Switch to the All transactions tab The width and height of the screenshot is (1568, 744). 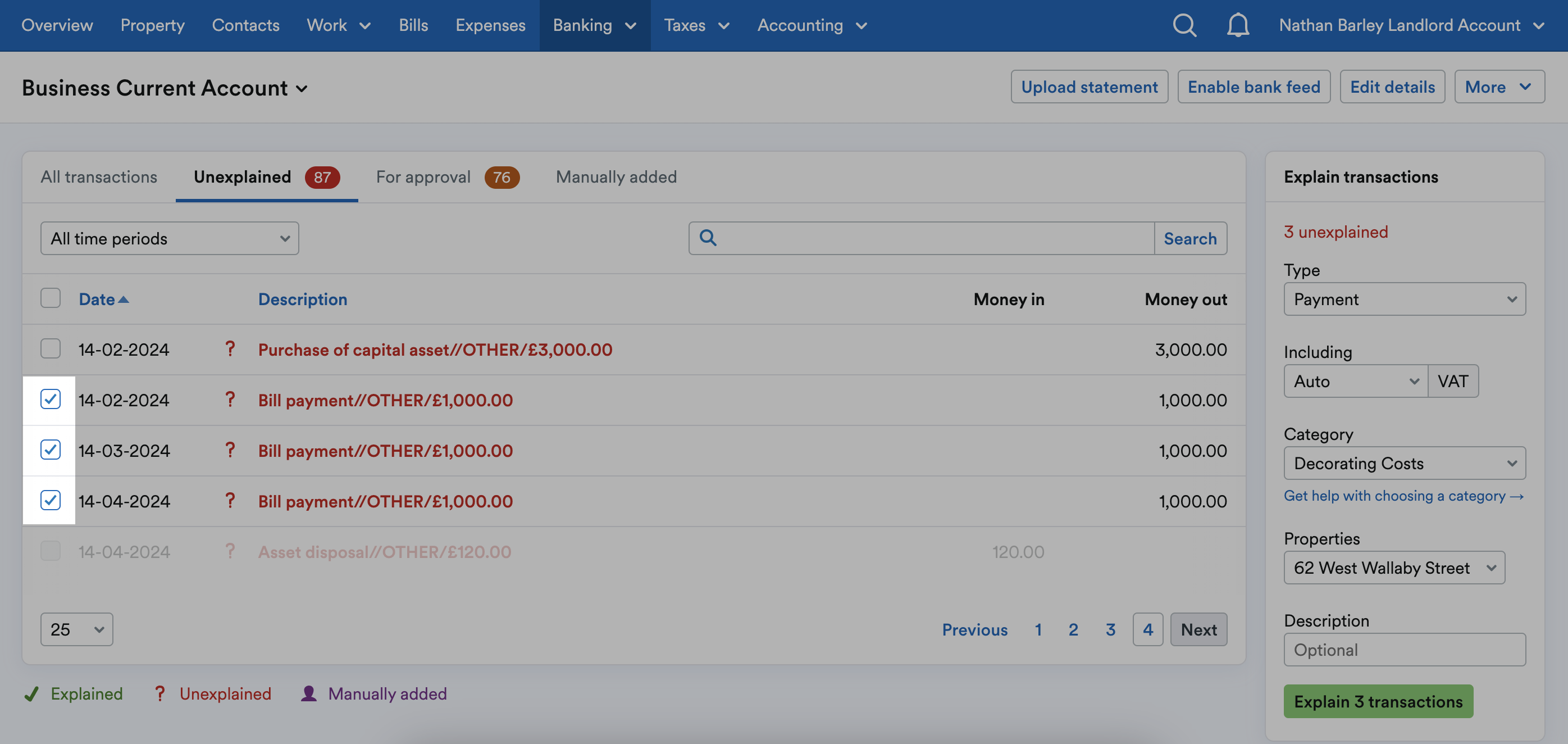[x=99, y=177]
